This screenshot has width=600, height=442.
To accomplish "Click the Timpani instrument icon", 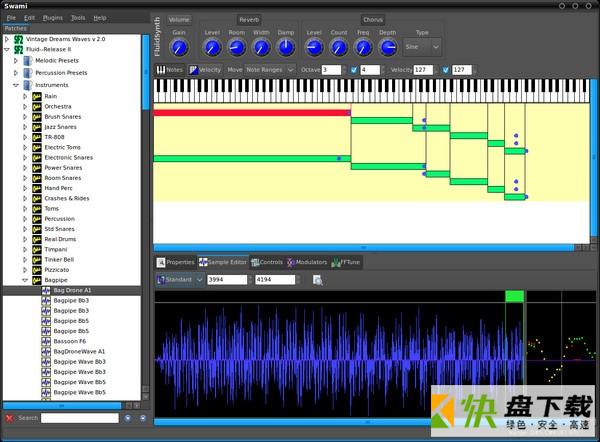I will click(37, 250).
